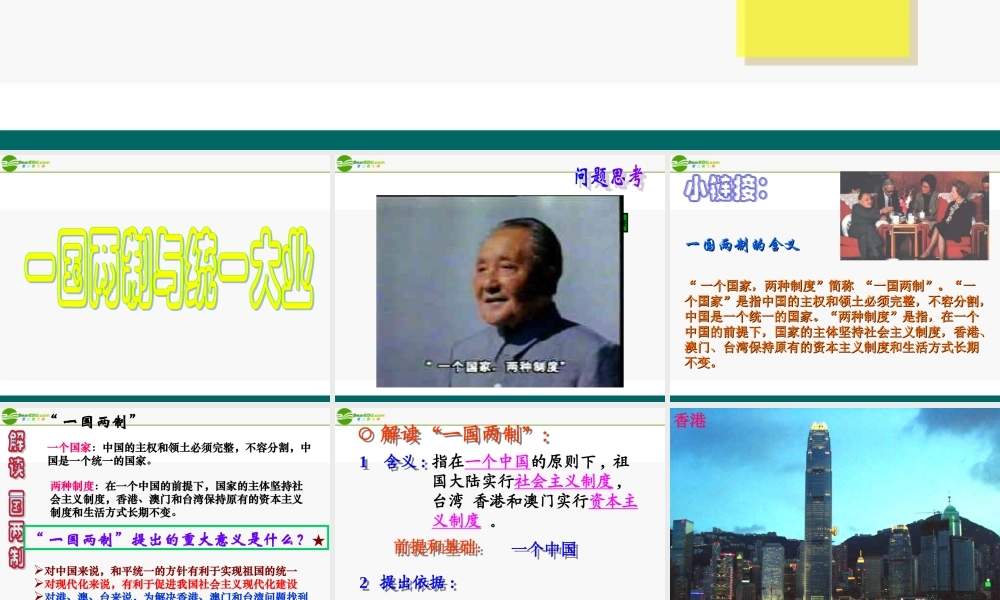Click the red star after the green-boxed question
The width and height of the screenshot is (1000, 600).
318,541
